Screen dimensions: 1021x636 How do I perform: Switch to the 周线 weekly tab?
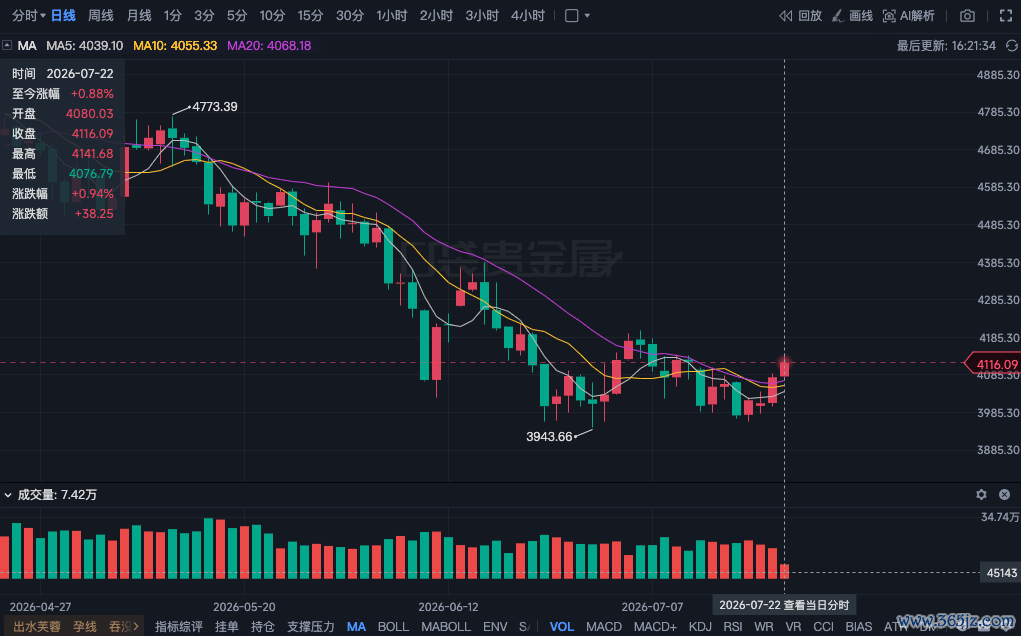point(101,16)
